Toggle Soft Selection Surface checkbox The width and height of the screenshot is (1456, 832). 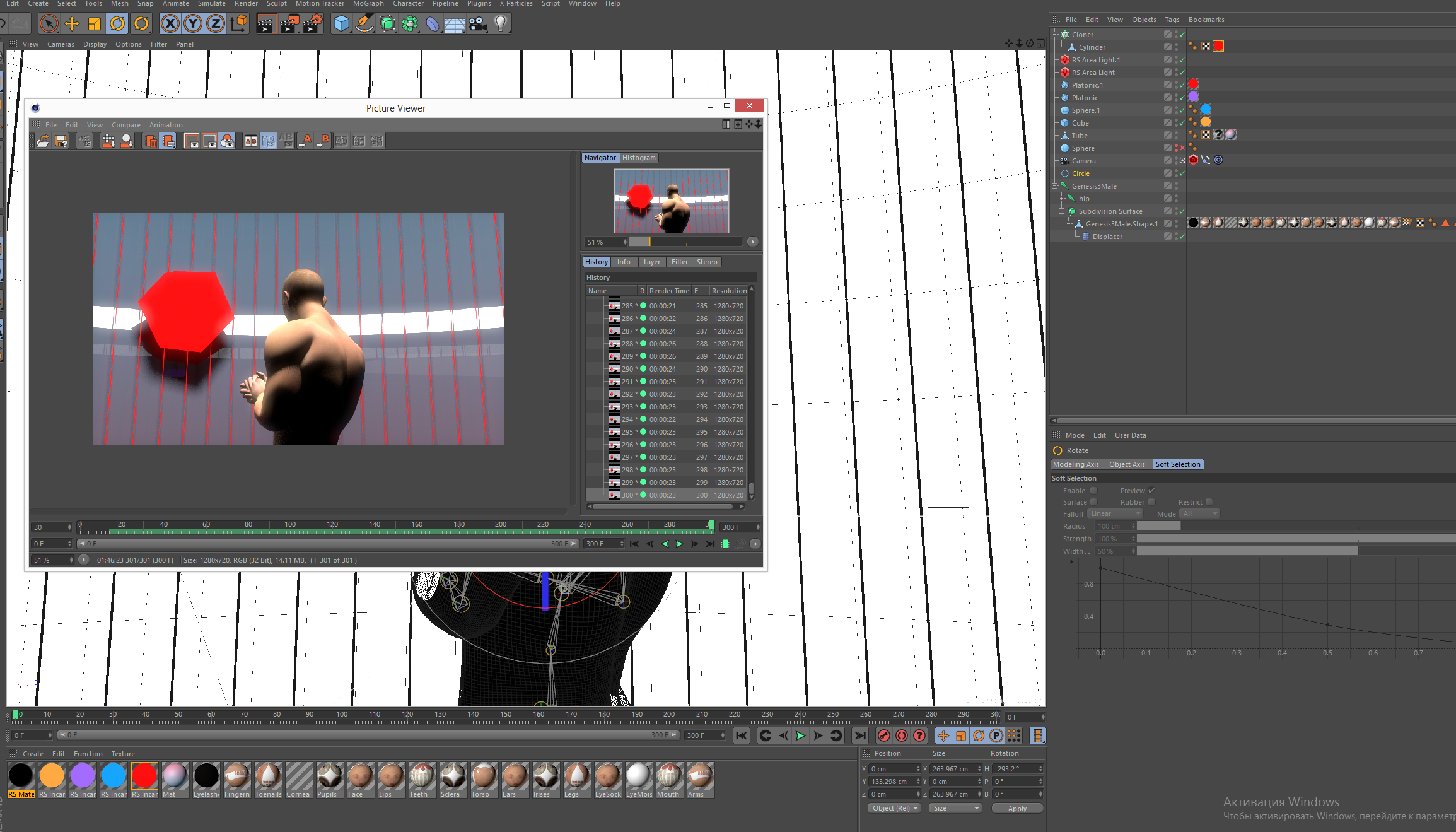pyautogui.click(x=1094, y=502)
